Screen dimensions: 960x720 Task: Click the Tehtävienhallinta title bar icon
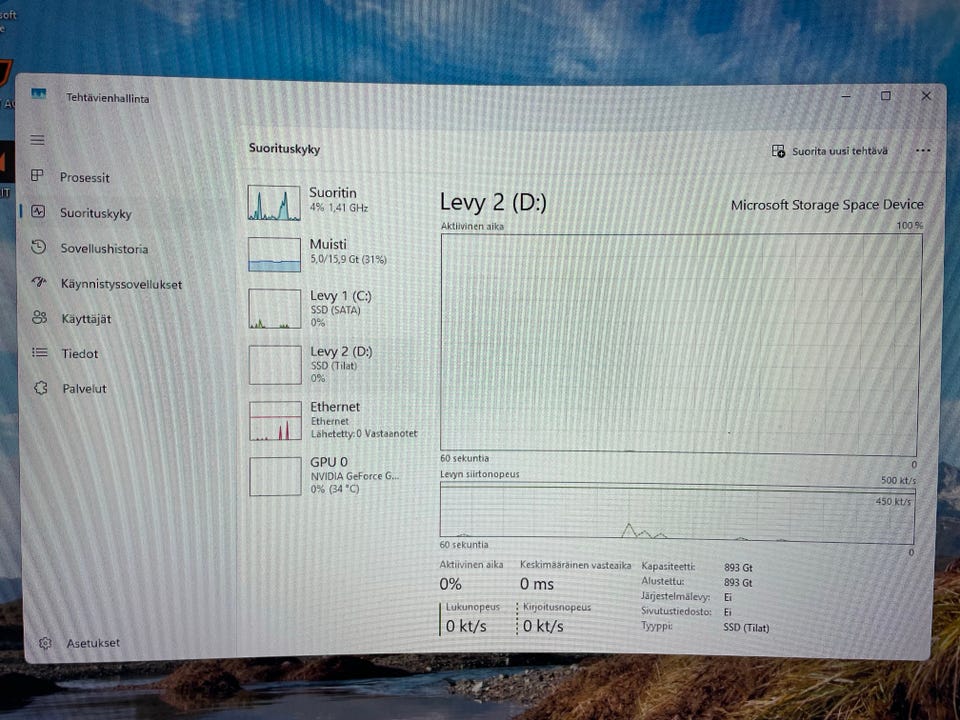(39, 94)
